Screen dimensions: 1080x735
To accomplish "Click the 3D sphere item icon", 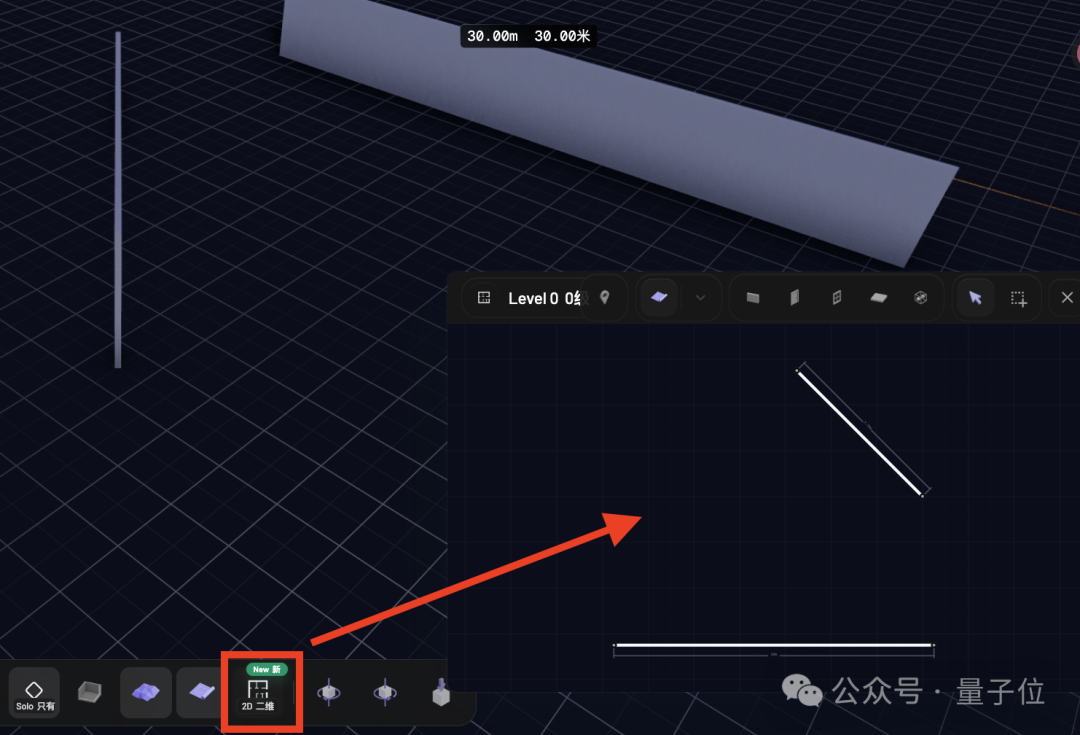I will pyautogui.click(x=921, y=298).
